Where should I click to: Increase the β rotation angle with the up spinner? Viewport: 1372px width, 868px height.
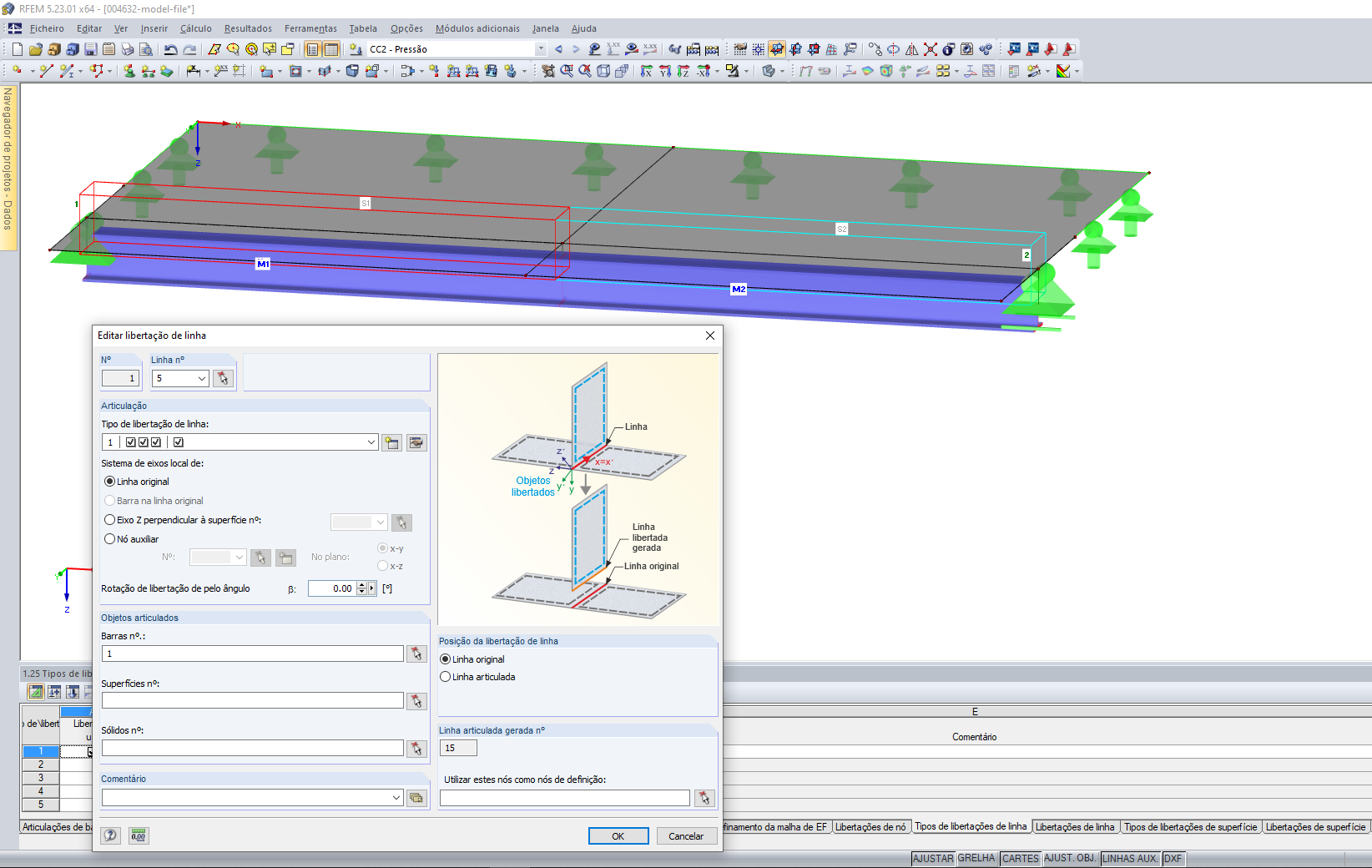(x=361, y=585)
